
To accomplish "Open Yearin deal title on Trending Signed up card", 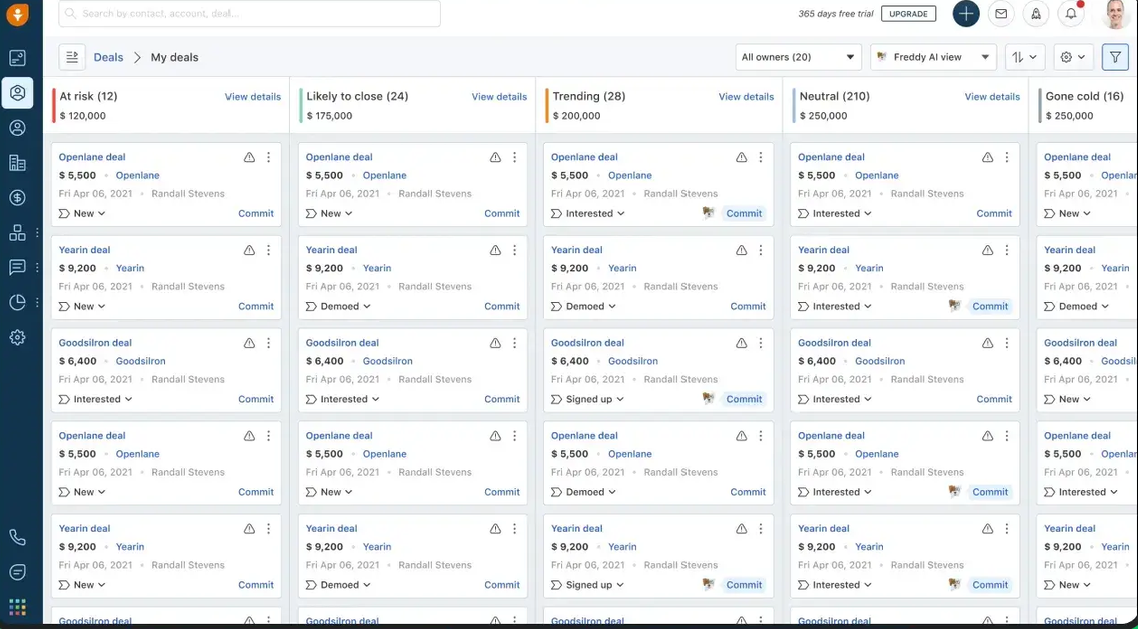I will (576, 528).
